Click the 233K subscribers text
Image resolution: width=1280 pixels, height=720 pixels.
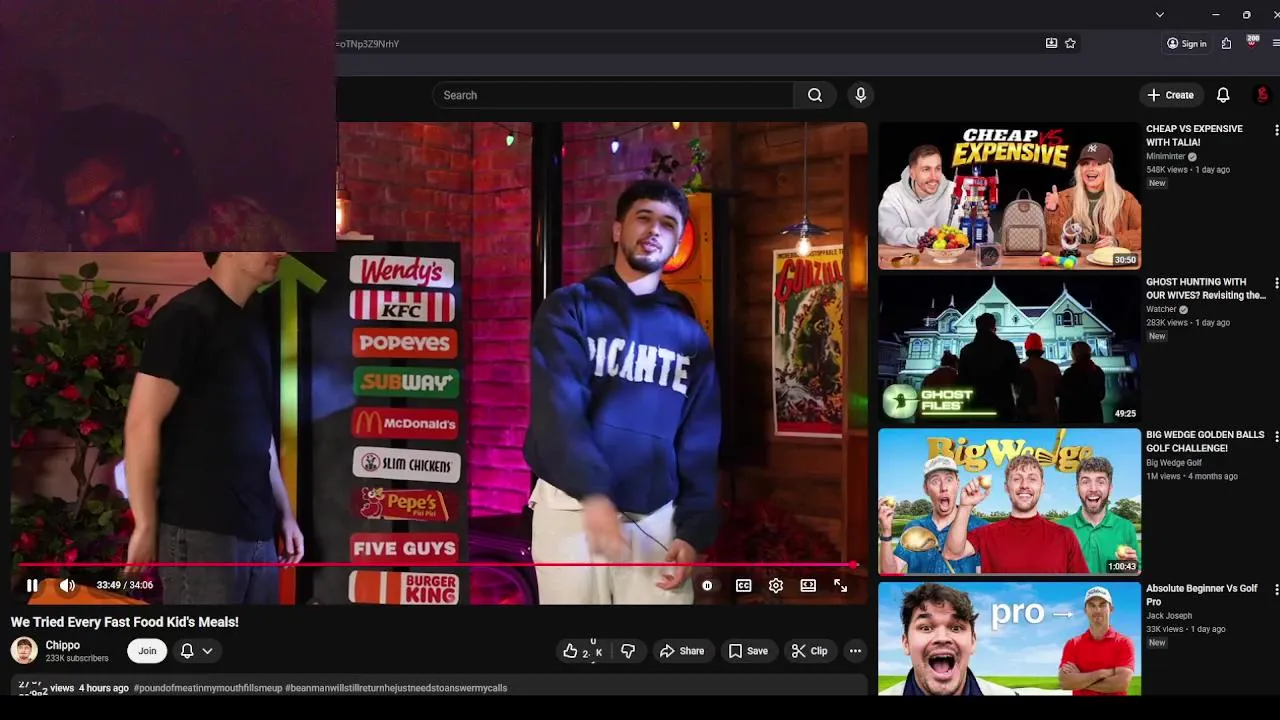pyautogui.click(x=77, y=659)
